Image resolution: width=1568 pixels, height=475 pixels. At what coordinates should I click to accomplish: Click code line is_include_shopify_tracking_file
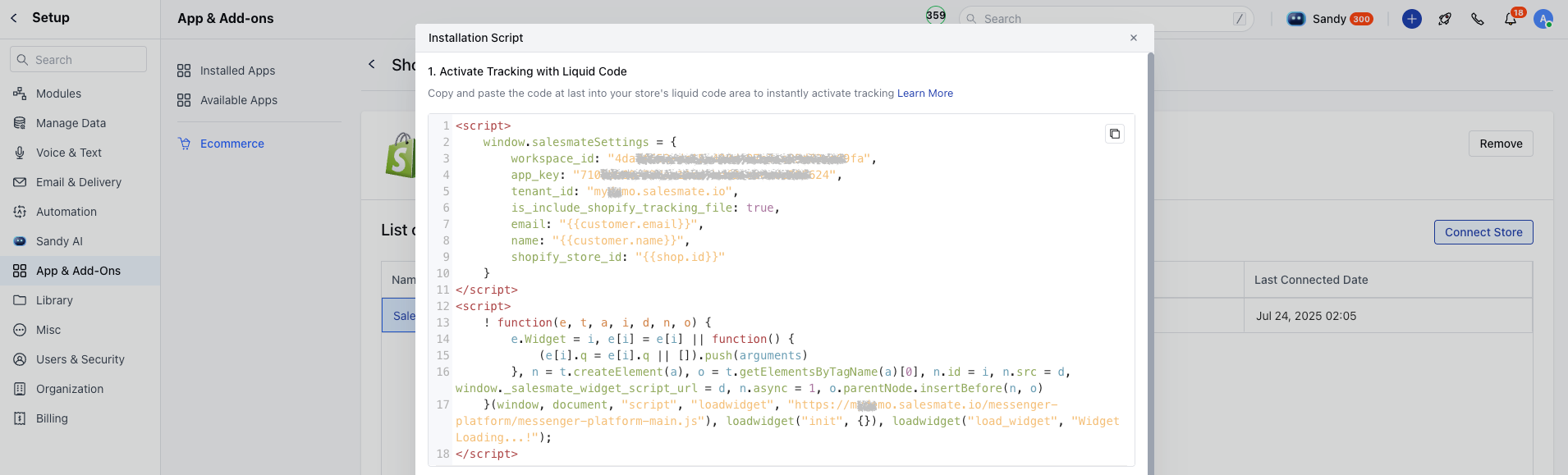pyautogui.click(x=645, y=208)
